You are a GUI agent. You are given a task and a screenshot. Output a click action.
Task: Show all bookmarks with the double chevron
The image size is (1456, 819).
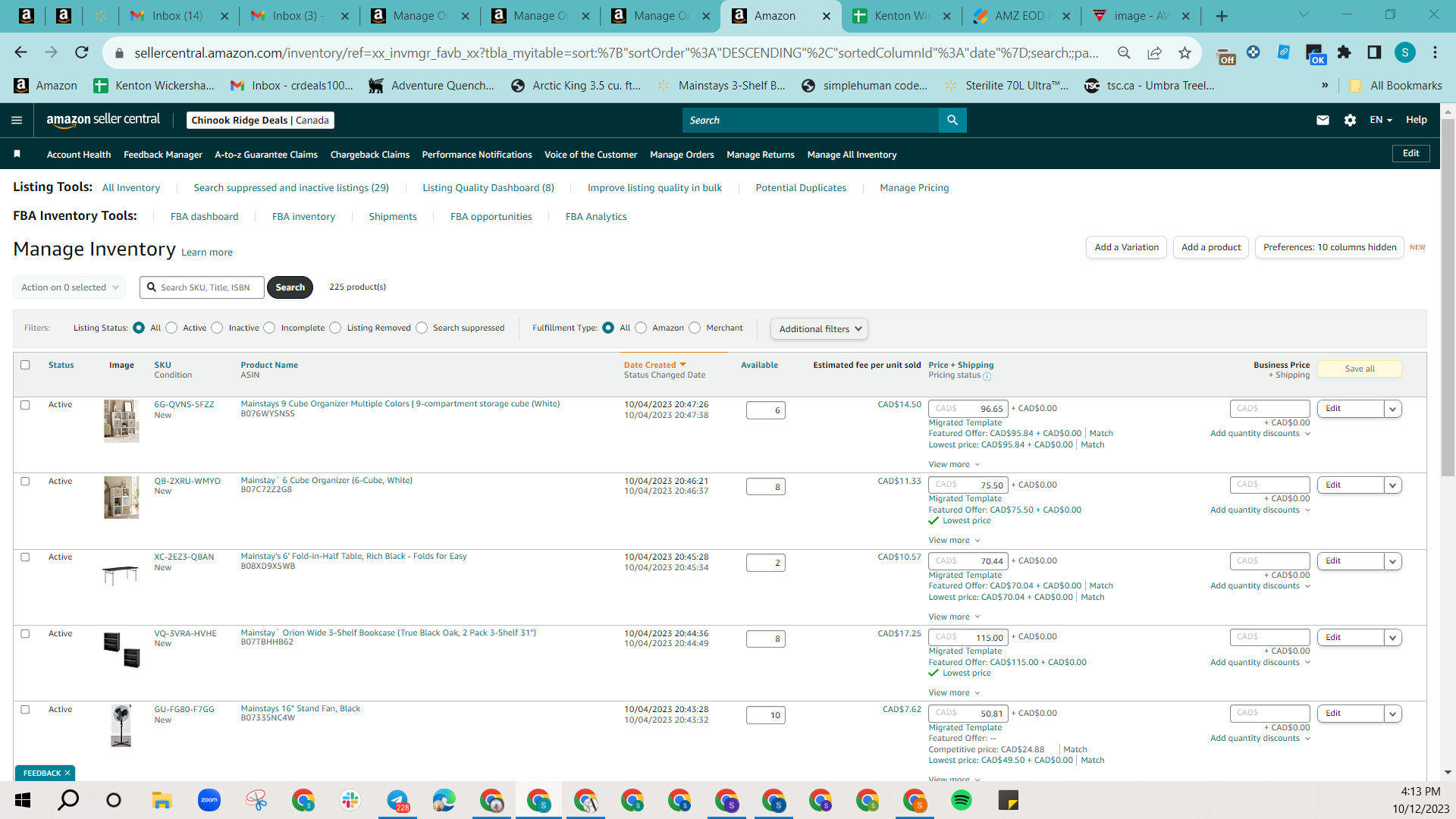[1325, 85]
